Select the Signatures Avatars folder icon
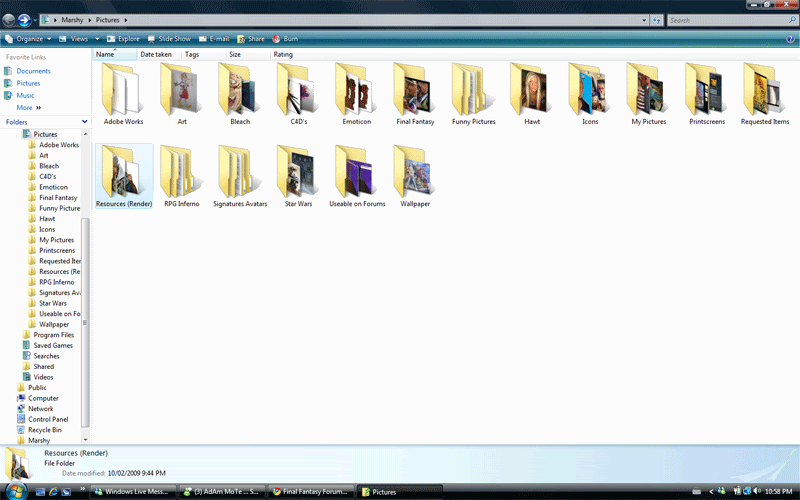Image resolution: width=800 pixels, height=500 pixels. pyautogui.click(x=238, y=172)
